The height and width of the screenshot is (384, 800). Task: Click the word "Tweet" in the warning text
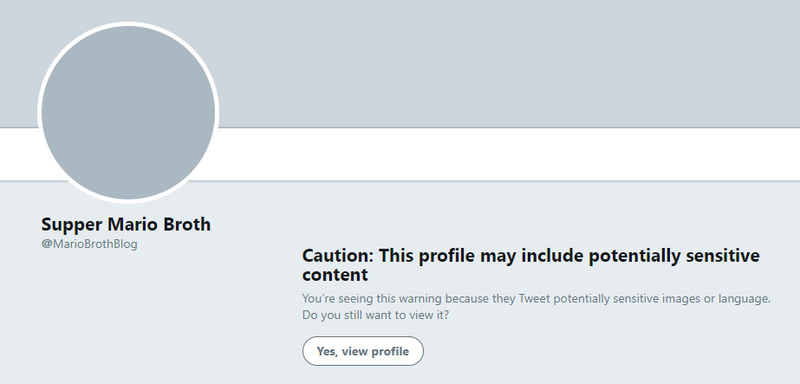[534, 299]
